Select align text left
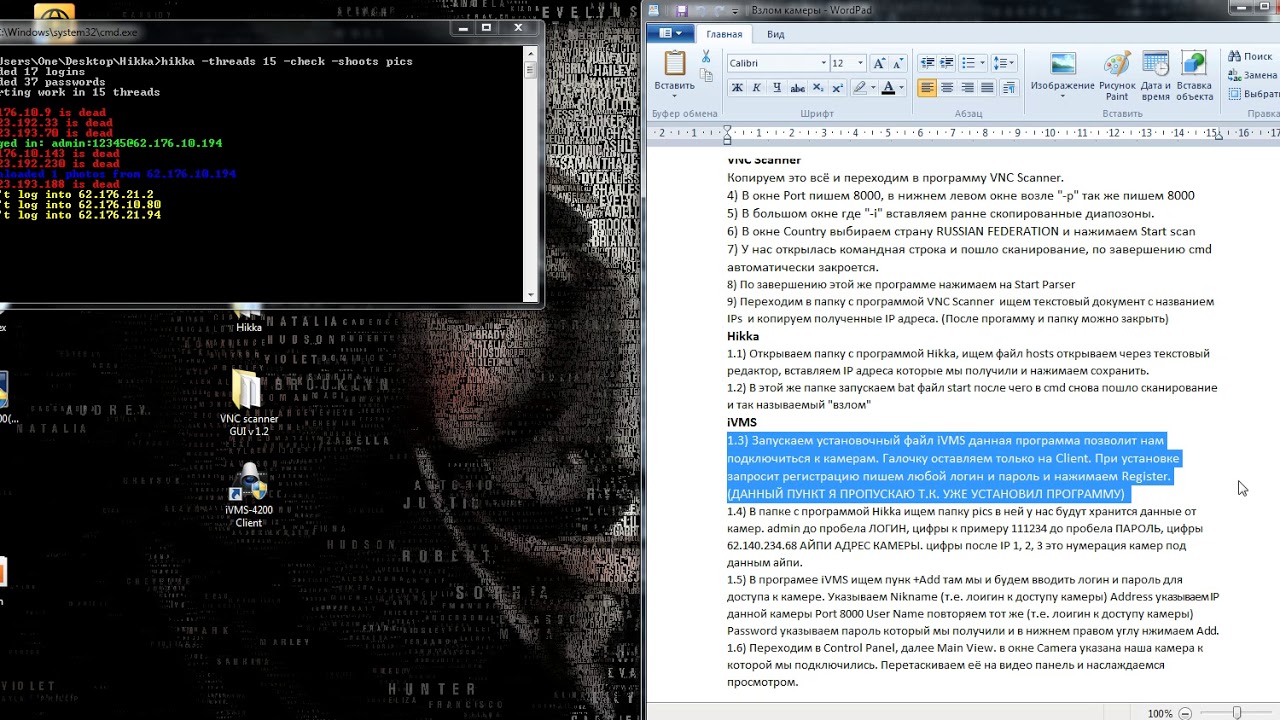This screenshot has height=720, width=1280. pyautogui.click(x=927, y=88)
